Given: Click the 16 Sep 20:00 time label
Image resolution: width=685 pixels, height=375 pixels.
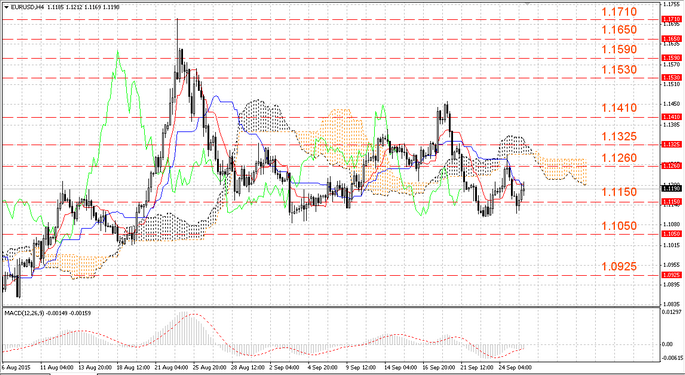Looking at the screenshot, I should (x=438, y=368).
